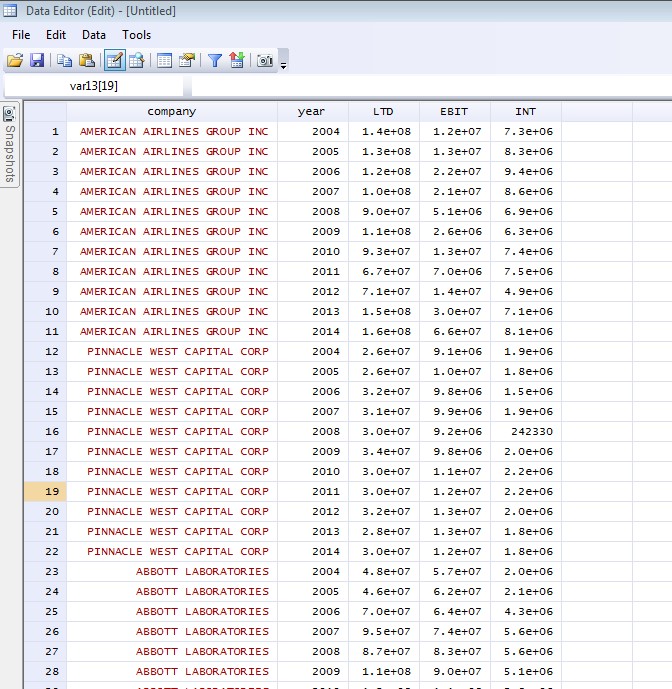The height and width of the screenshot is (689, 672).
Task: Open the Variables Manager grid icon
Action: click(x=164, y=60)
